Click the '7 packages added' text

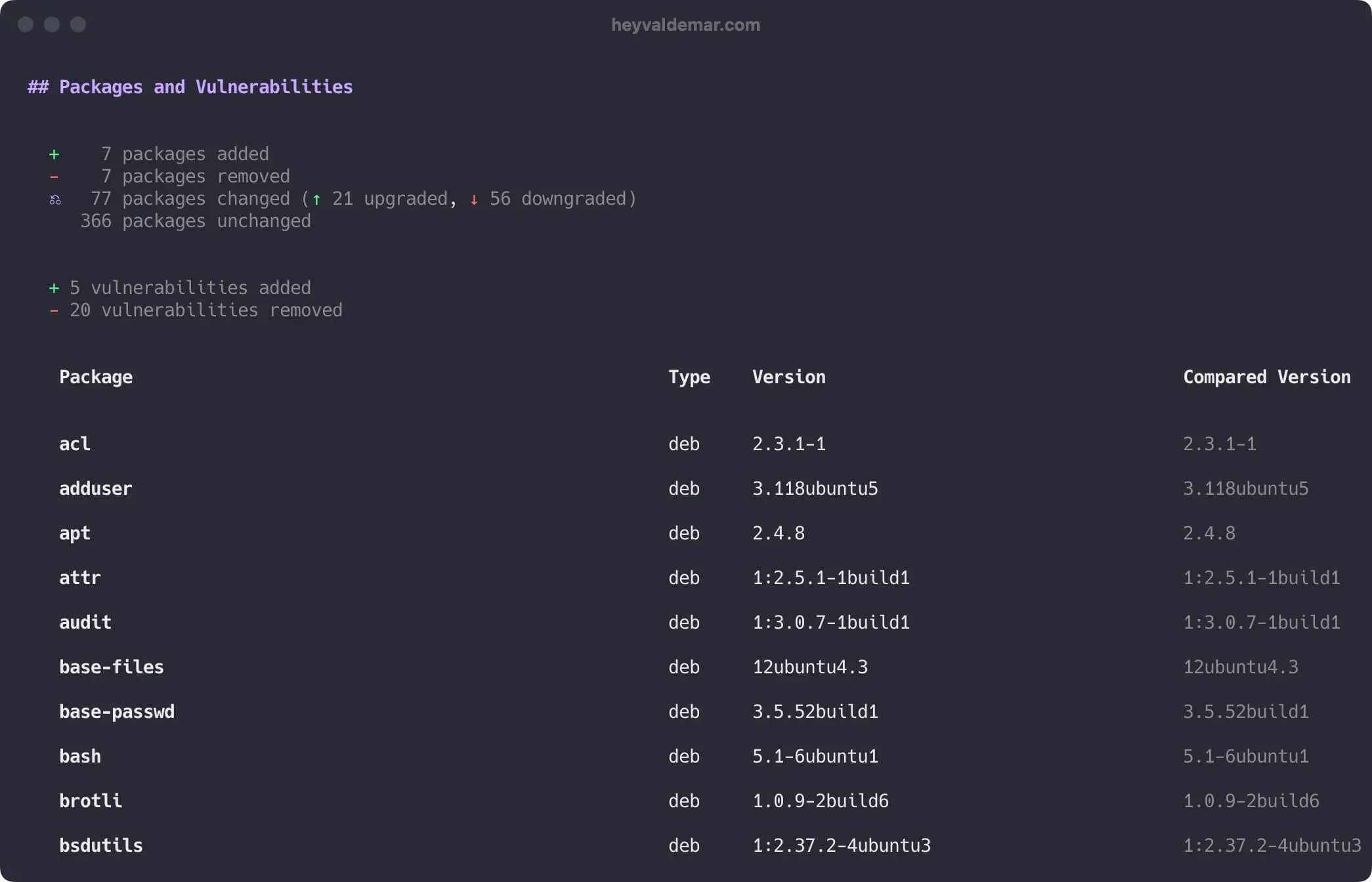click(185, 154)
